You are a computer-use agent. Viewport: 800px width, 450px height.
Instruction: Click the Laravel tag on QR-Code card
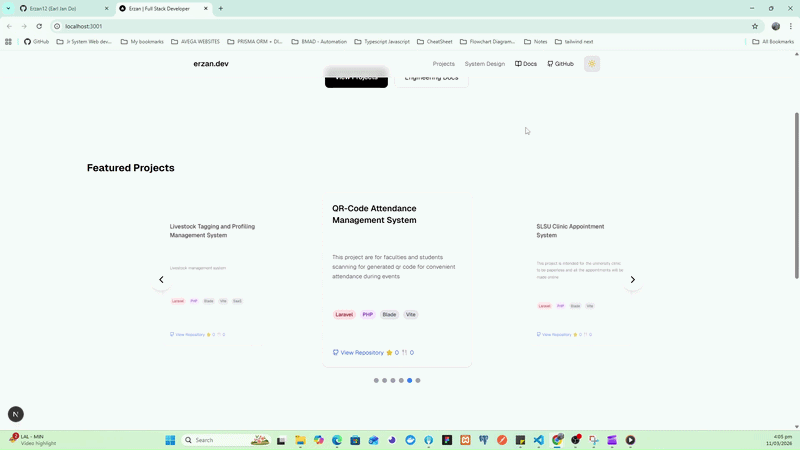coord(344,315)
